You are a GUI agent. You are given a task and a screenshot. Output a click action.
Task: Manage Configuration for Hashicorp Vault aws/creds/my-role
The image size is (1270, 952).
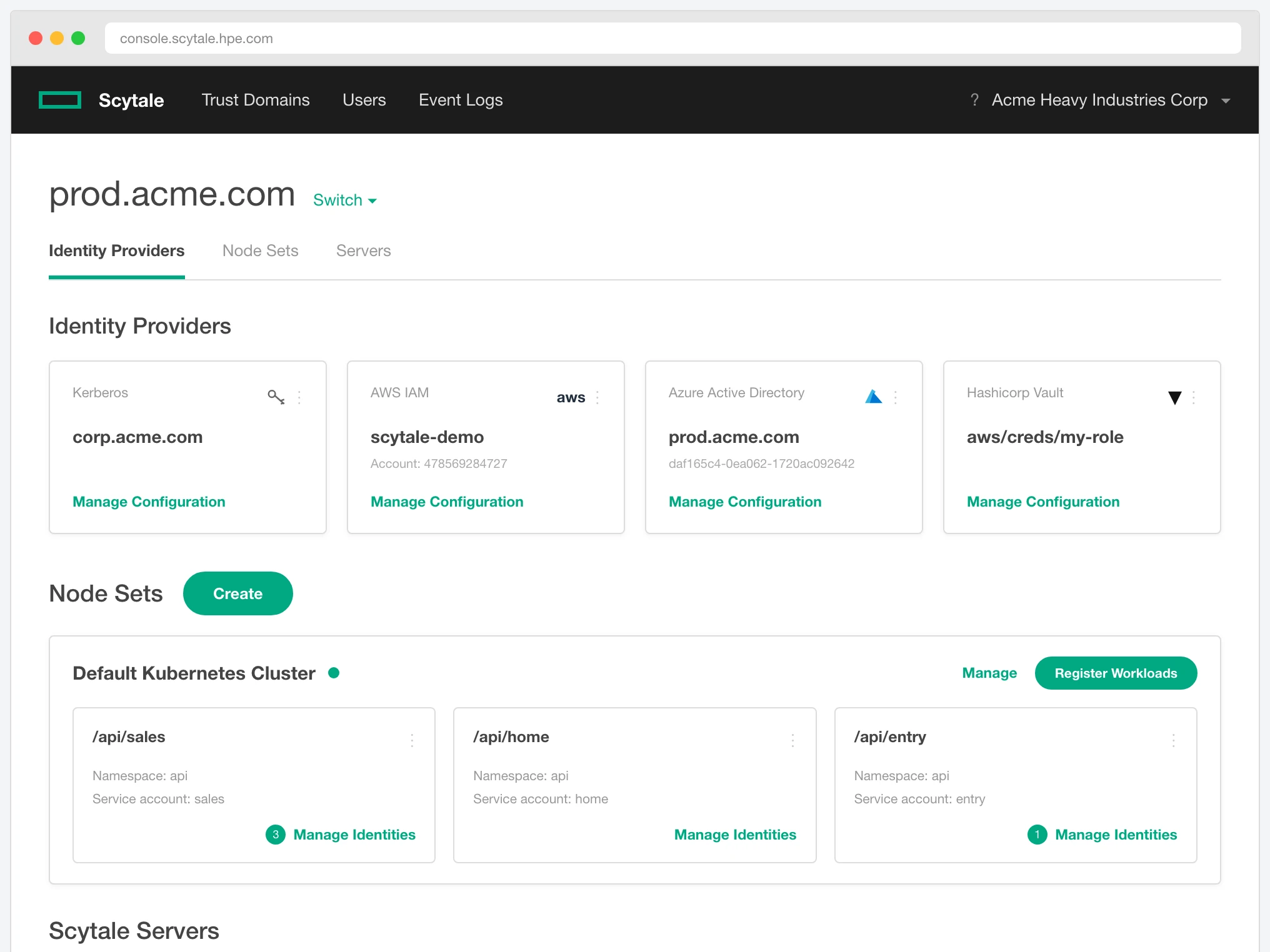click(1043, 502)
